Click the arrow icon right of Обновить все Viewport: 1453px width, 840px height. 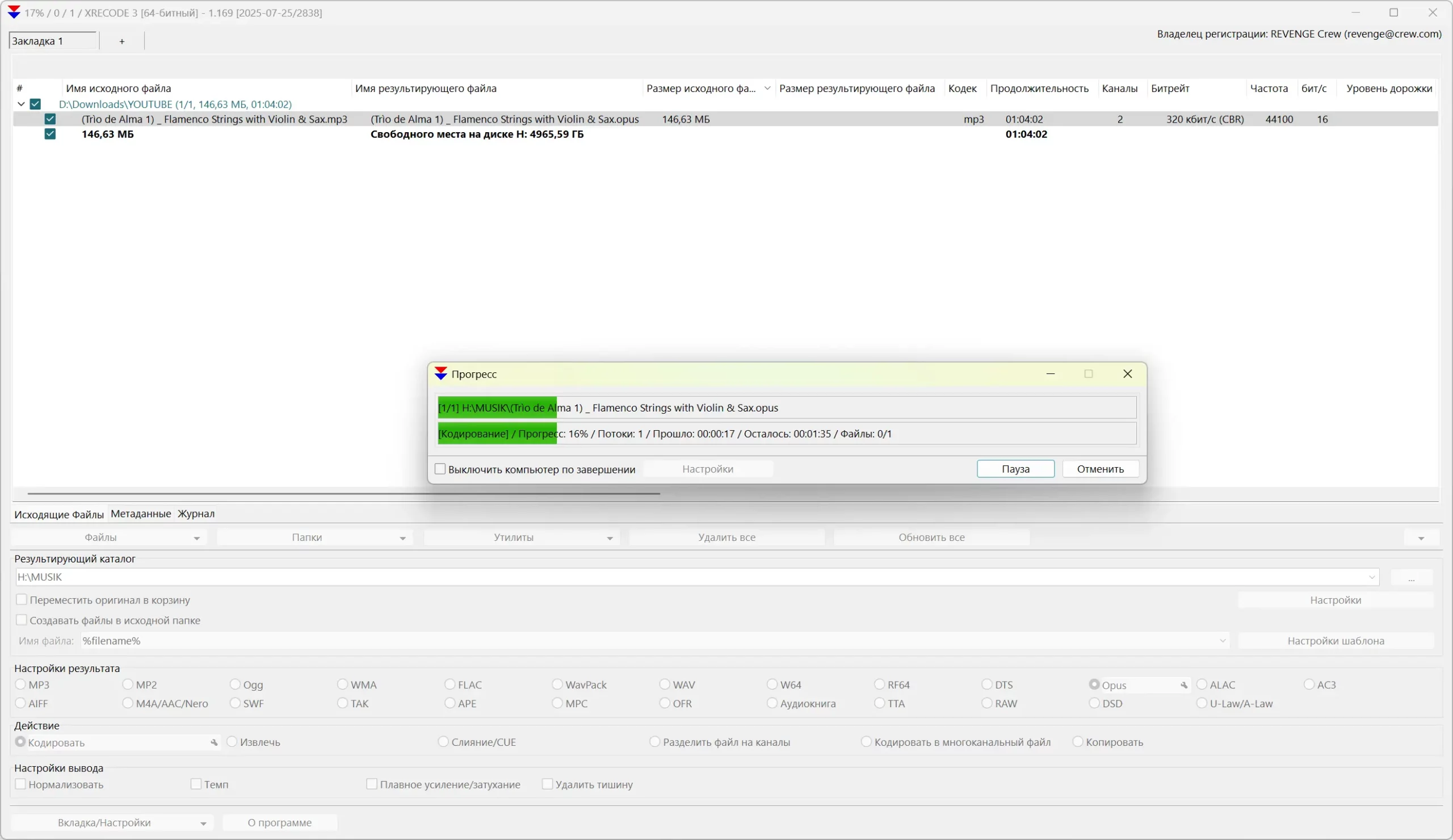[x=1421, y=537]
